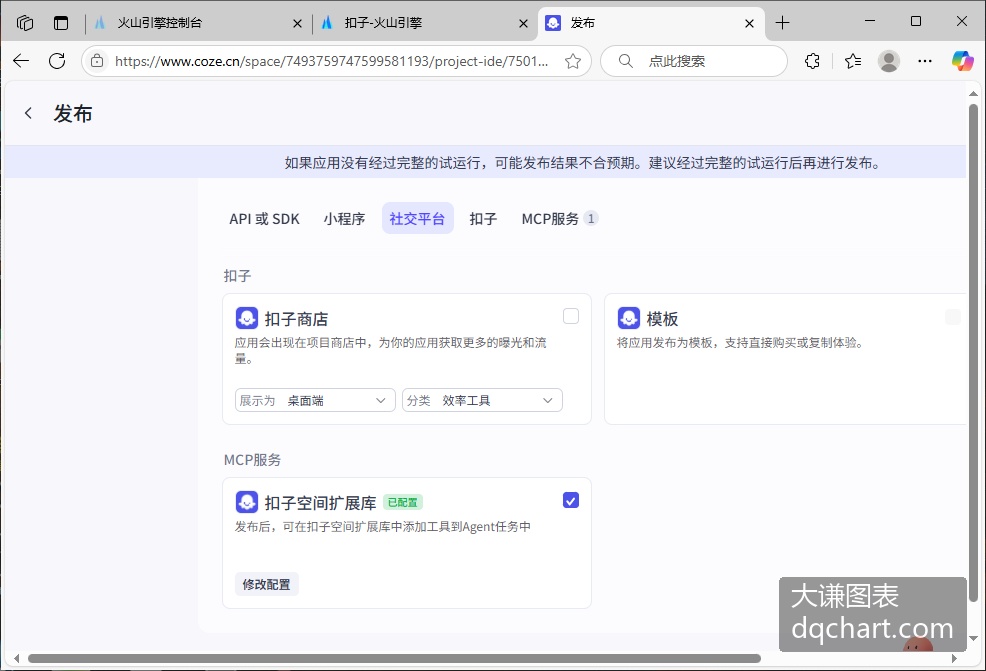Screen dimensions: 986x671
Task: Select the 社交平台 tab
Action: pos(418,219)
